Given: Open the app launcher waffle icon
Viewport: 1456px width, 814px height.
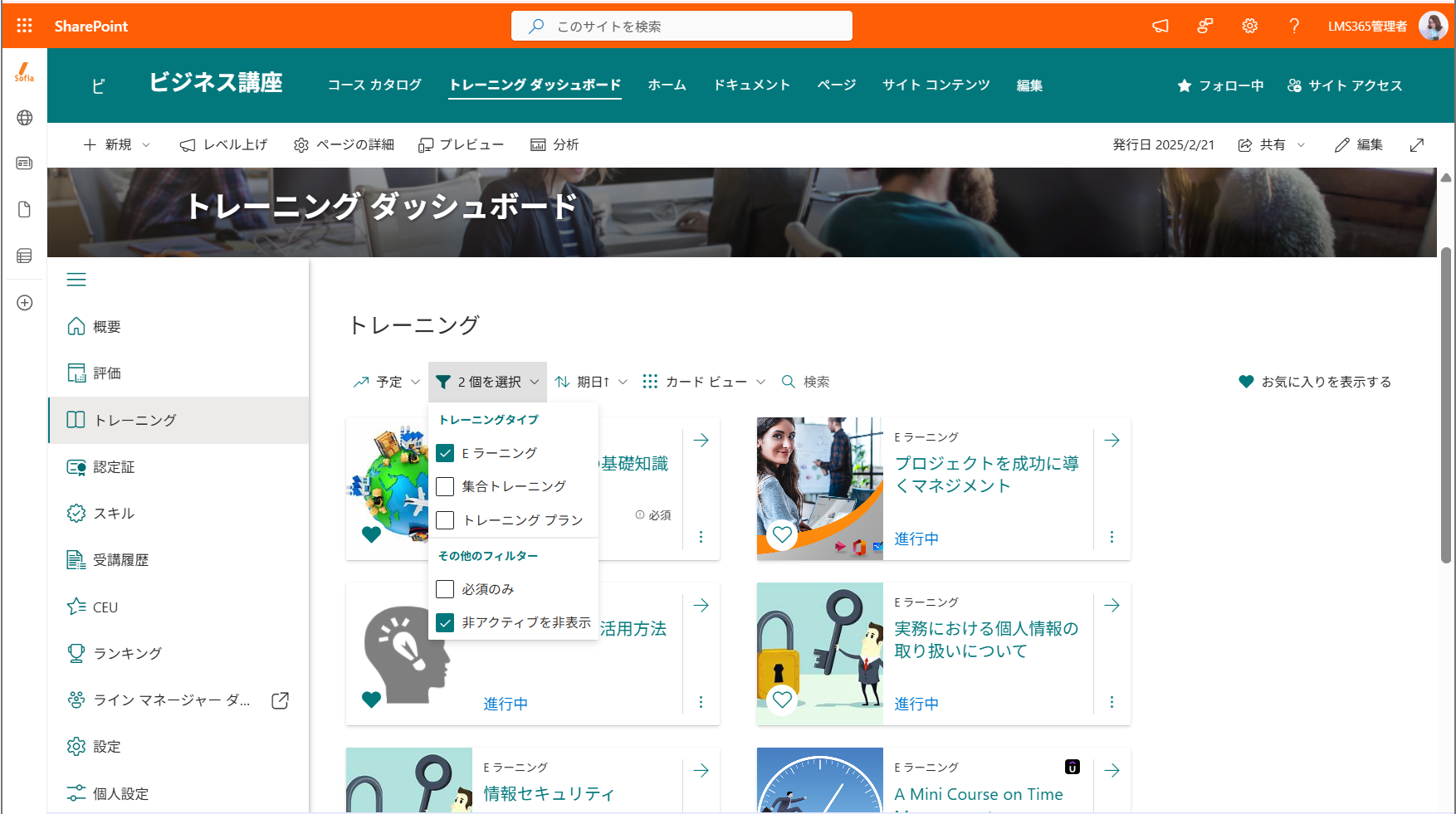Looking at the screenshot, I should click(24, 26).
